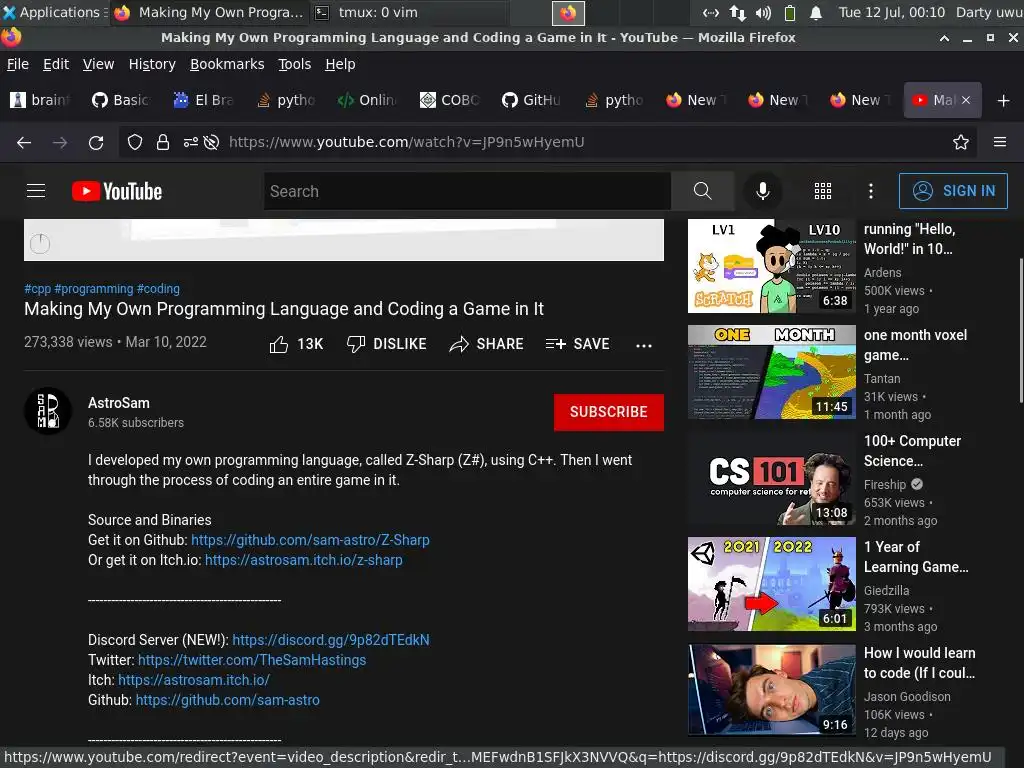
Task: Open the Help menu
Action: [340, 64]
